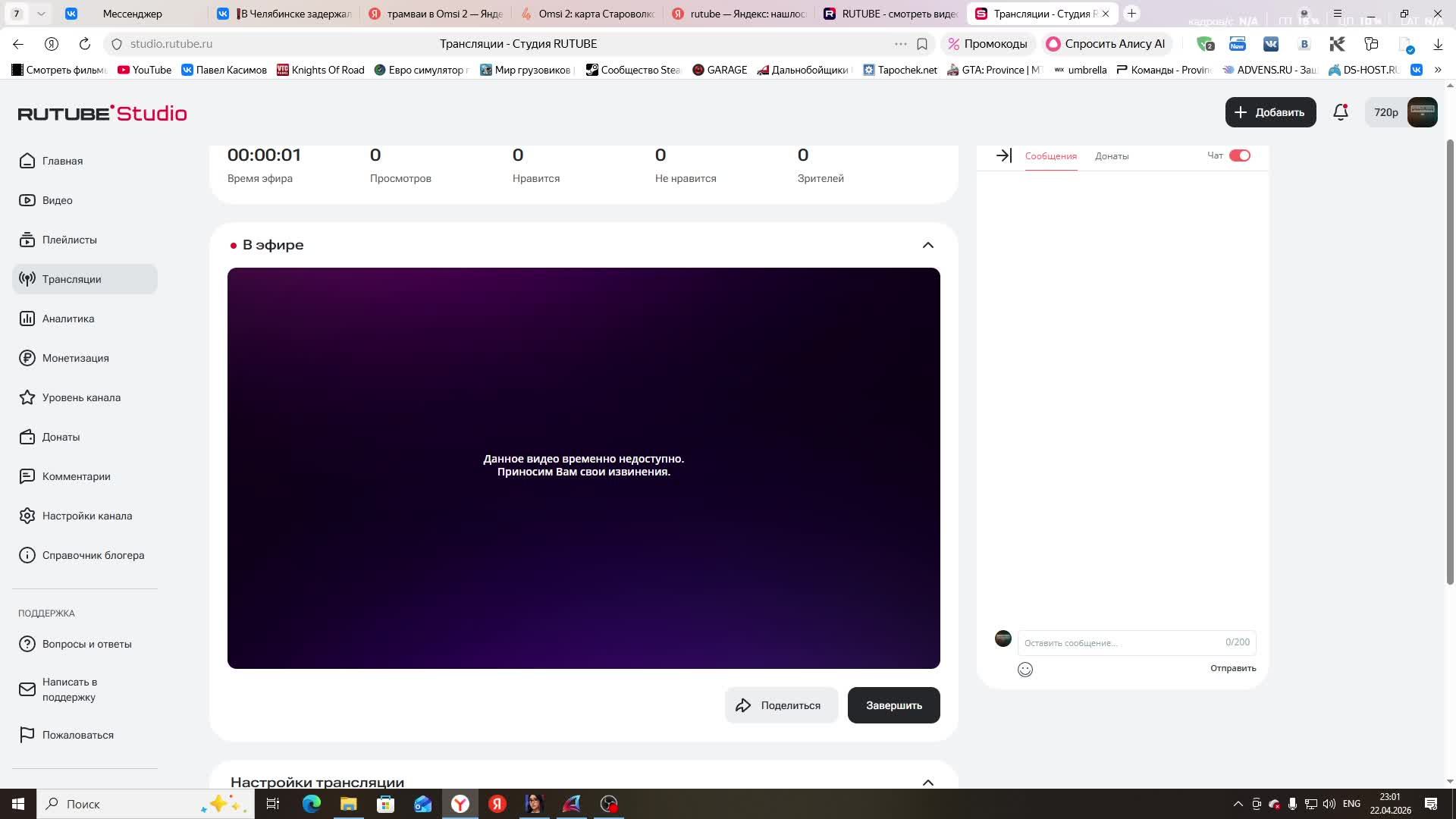Open tab list dropdown arrow in browser

pyautogui.click(x=41, y=14)
